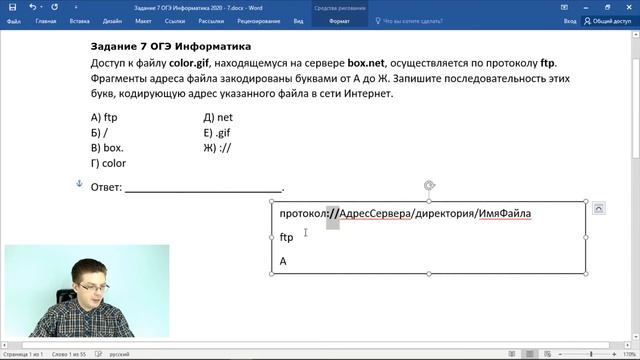Switch to the Вставка ribbon tab
This screenshot has height=360, width=640.
point(80,21)
